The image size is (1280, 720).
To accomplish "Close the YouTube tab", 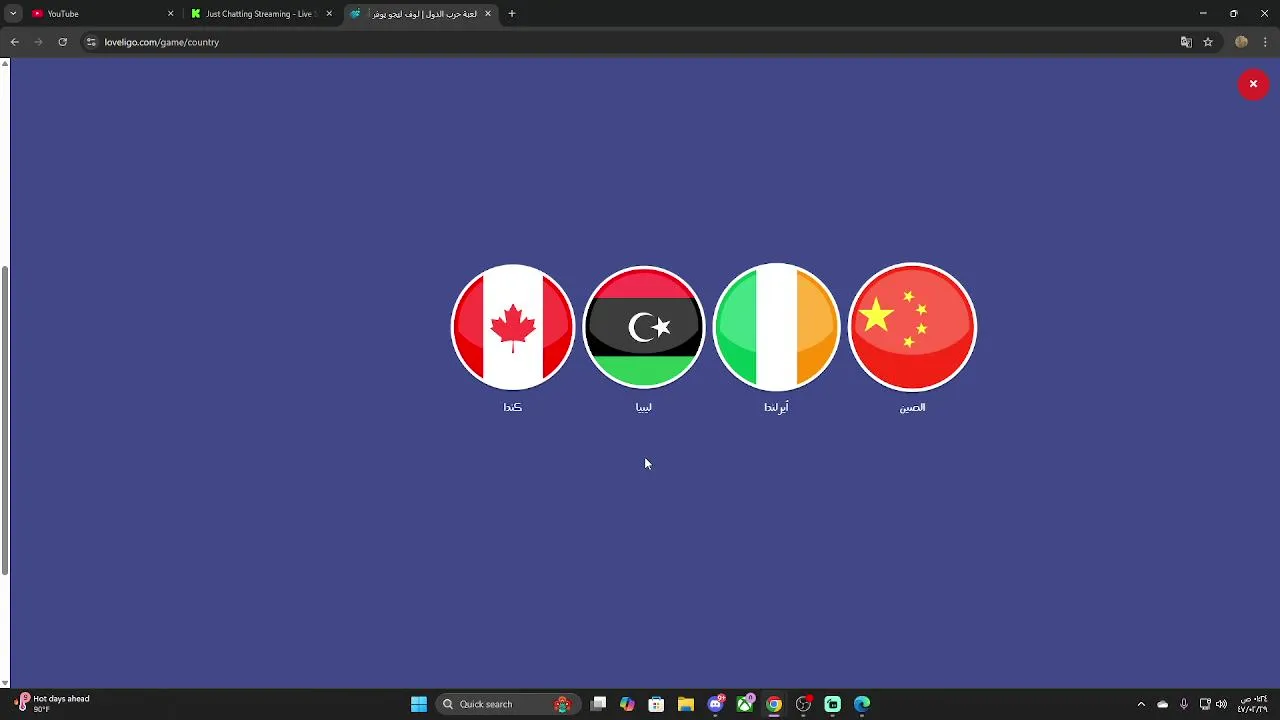I will coord(170,14).
